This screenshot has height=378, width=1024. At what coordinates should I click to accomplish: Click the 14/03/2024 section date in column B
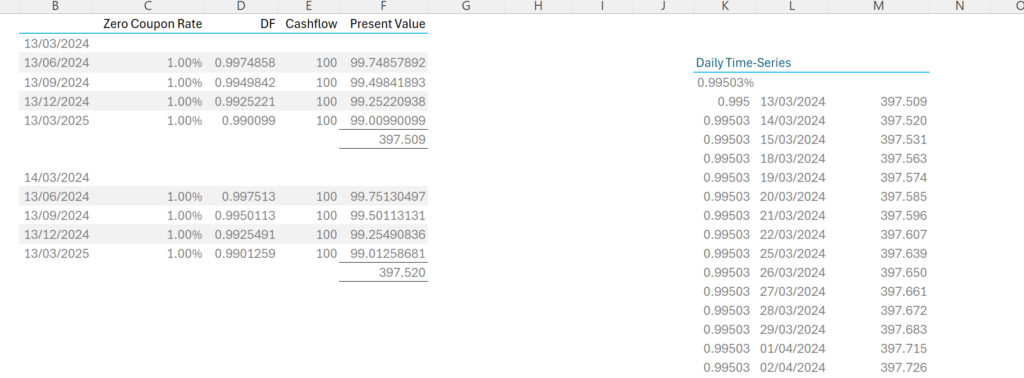coord(57,178)
